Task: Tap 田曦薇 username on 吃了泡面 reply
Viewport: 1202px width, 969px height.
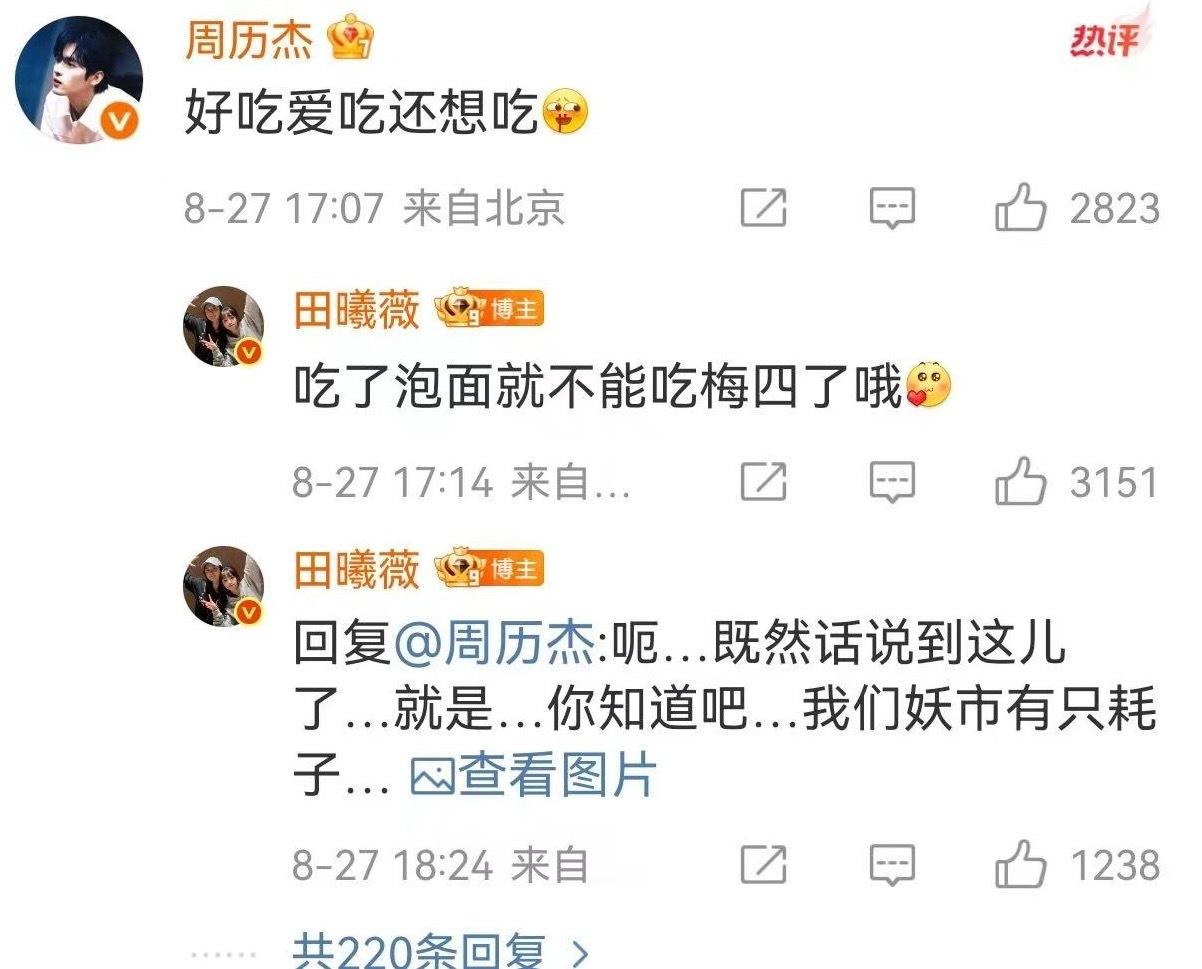Action: [357, 311]
